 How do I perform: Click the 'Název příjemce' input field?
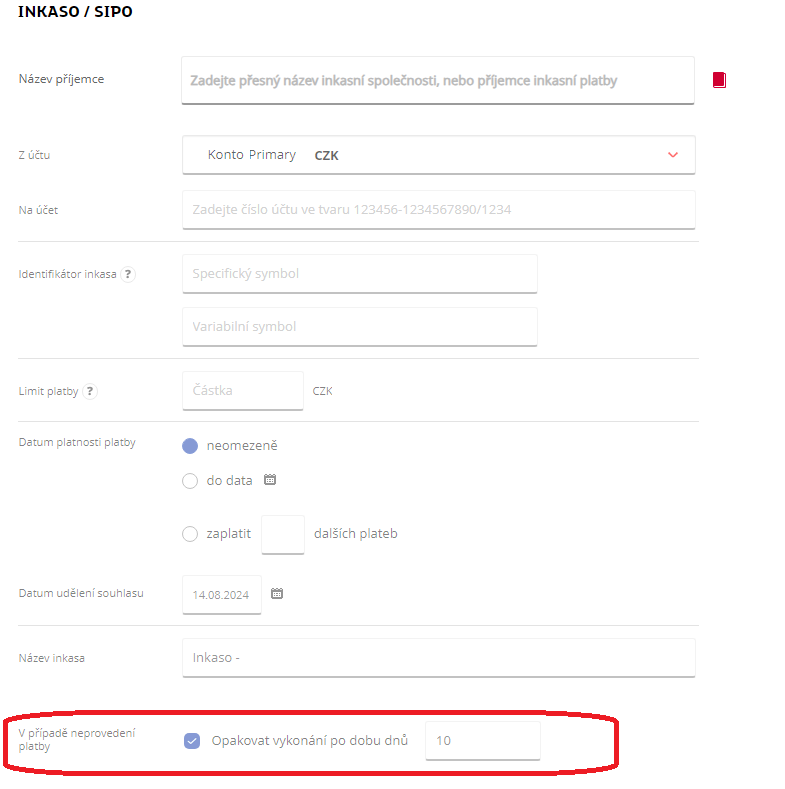[437, 80]
